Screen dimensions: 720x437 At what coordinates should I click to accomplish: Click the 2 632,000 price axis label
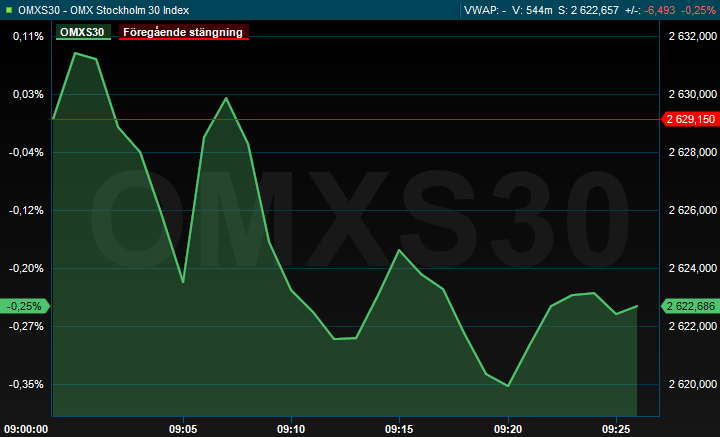[x=692, y=36]
